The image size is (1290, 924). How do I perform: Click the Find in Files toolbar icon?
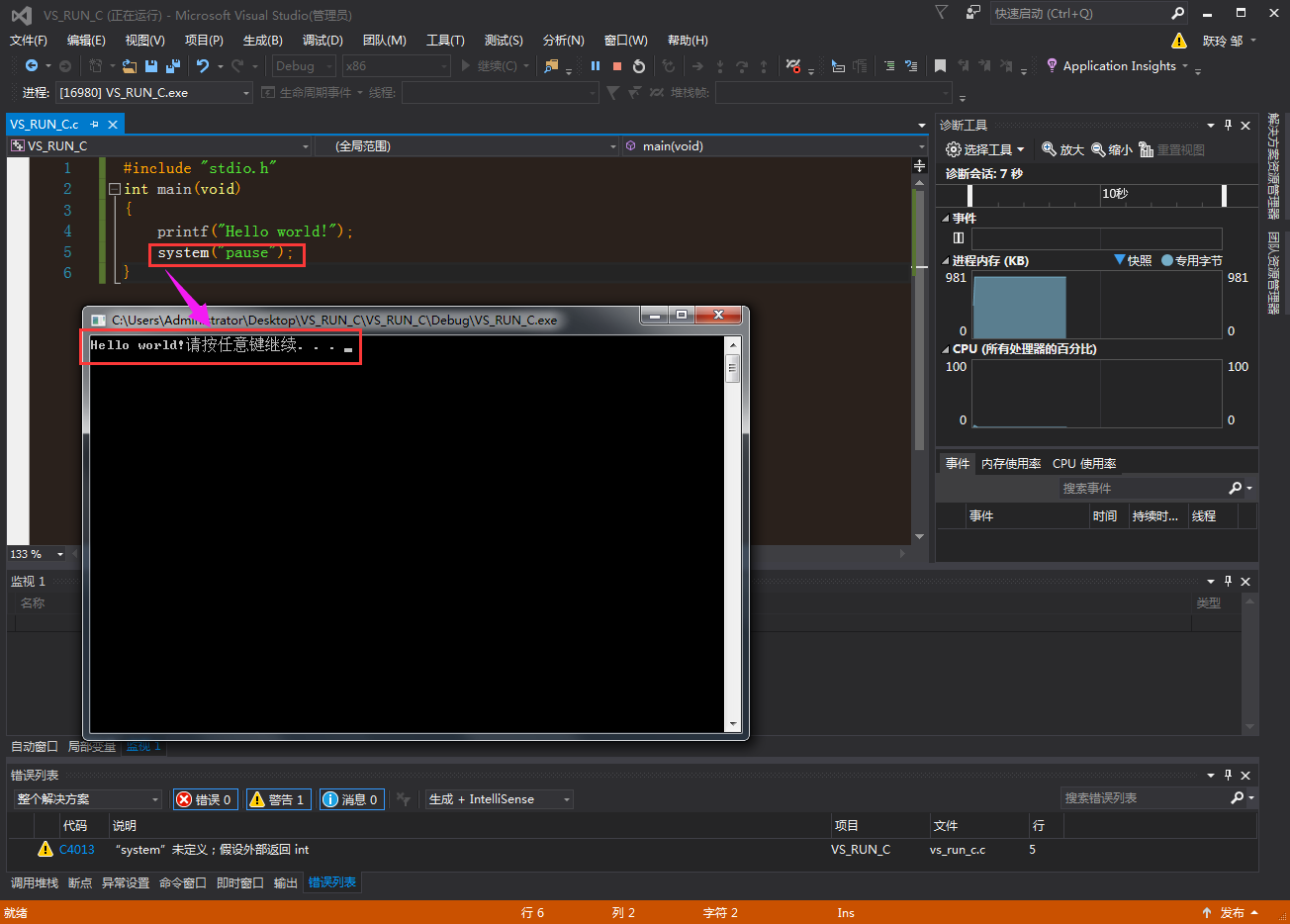(552, 66)
